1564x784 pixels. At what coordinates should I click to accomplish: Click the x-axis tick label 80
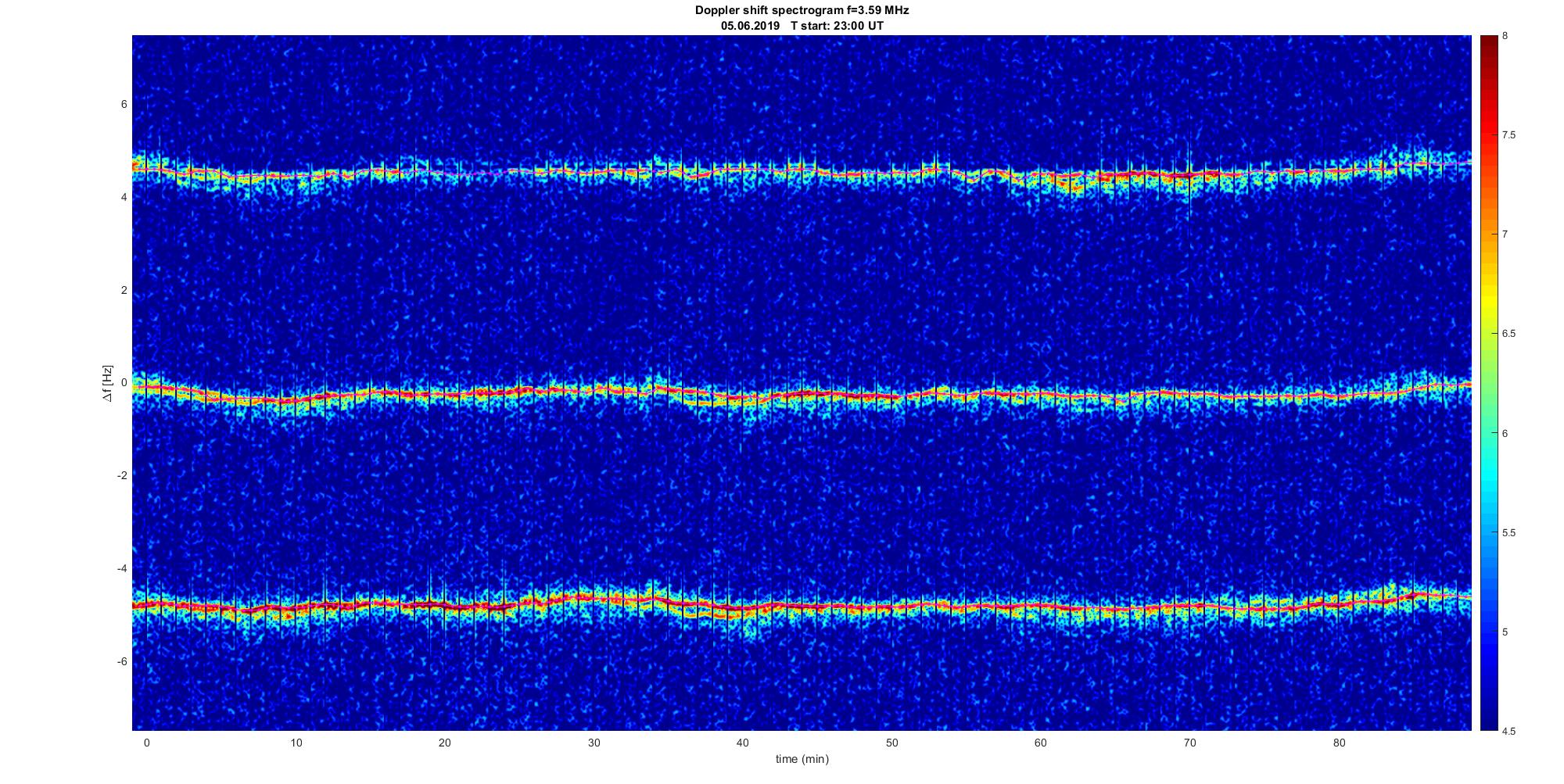[1340, 743]
